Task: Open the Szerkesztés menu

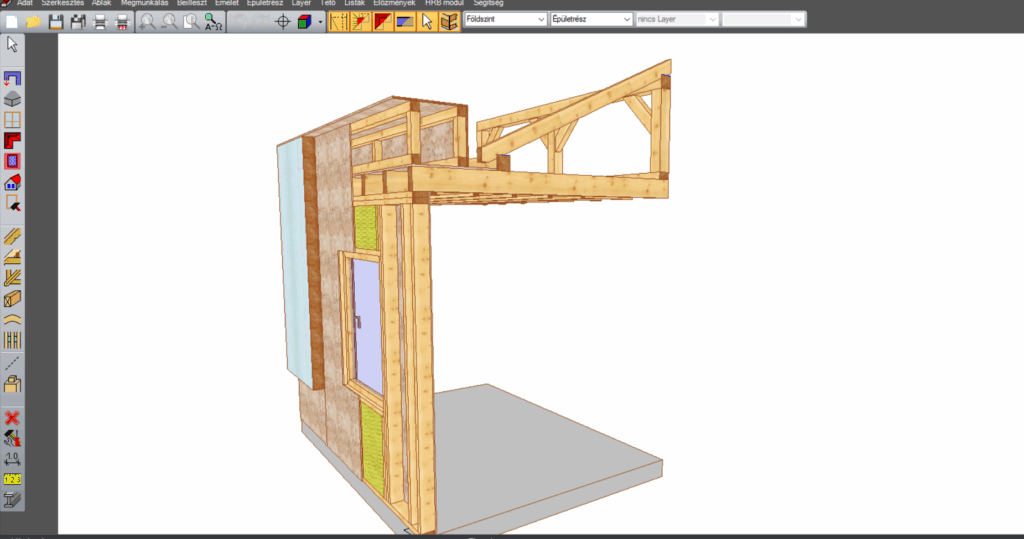Action: 62,3
